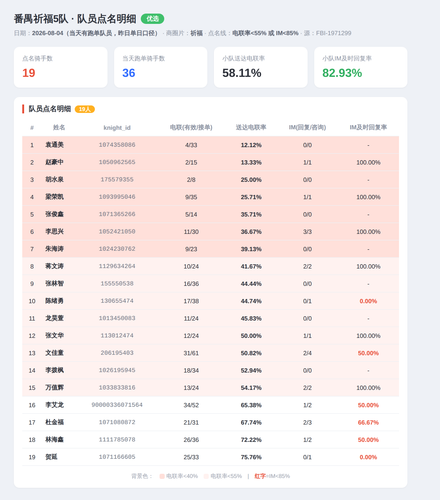Click the threshold text 电联率<55% 或 IM<85%
This screenshot has height=500, width=440.
[x=265, y=33]
